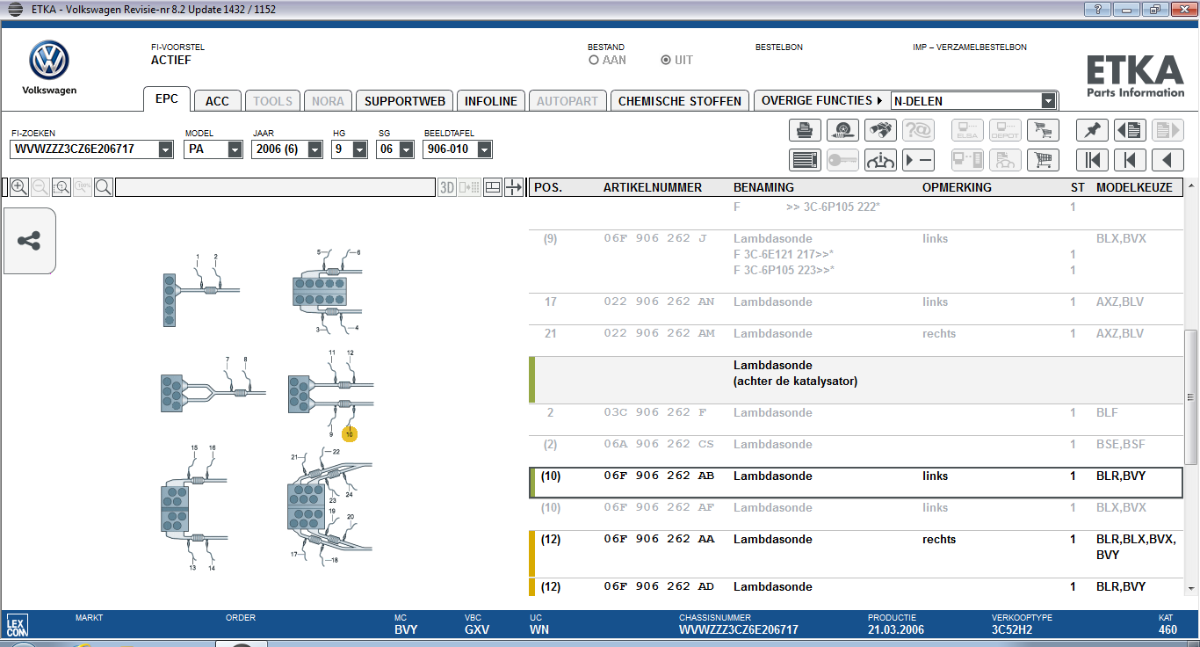
Task: Select part number 022 906 262 AM
Action: coord(659,334)
